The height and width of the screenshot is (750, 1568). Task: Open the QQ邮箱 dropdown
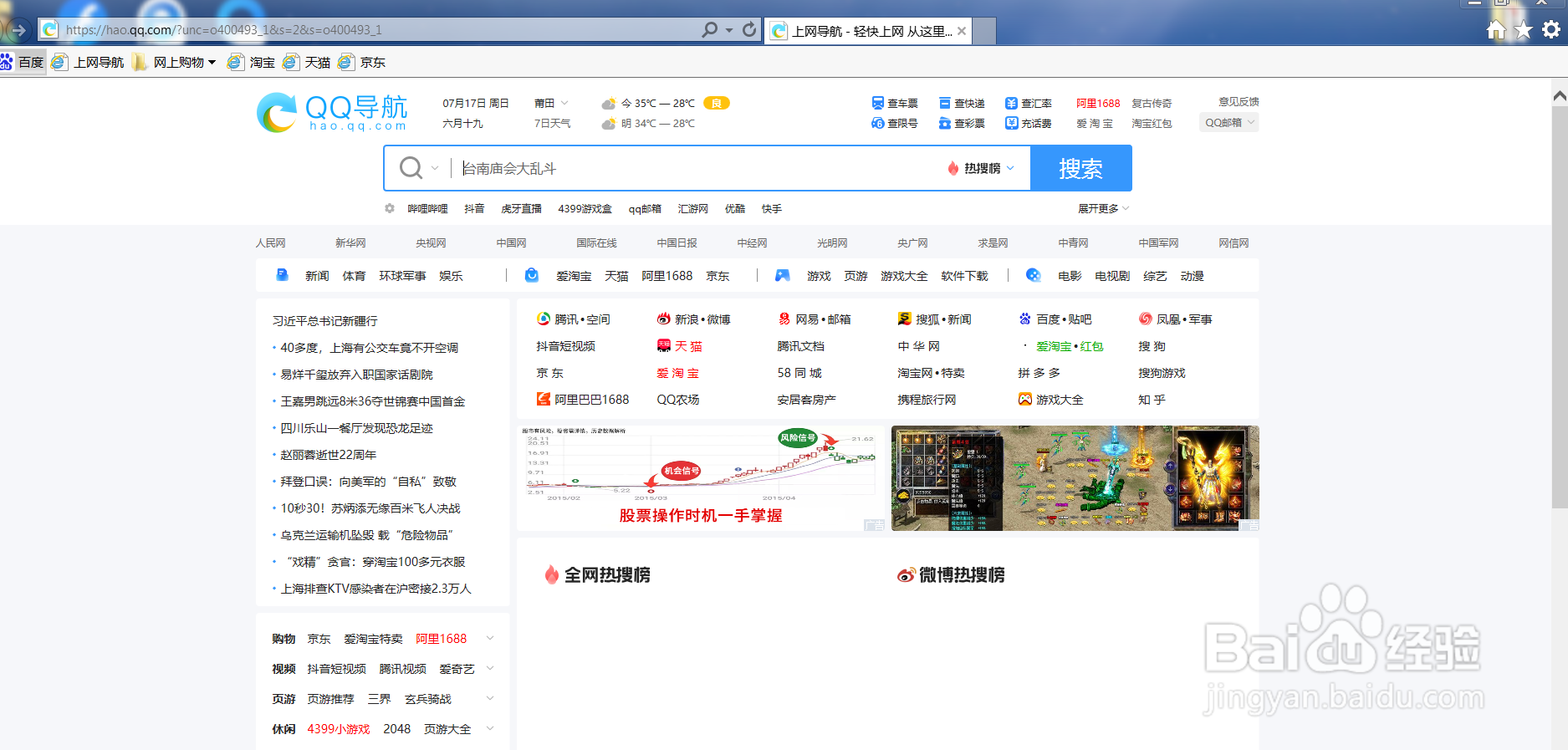pyautogui.click(x=1228, y=122)
